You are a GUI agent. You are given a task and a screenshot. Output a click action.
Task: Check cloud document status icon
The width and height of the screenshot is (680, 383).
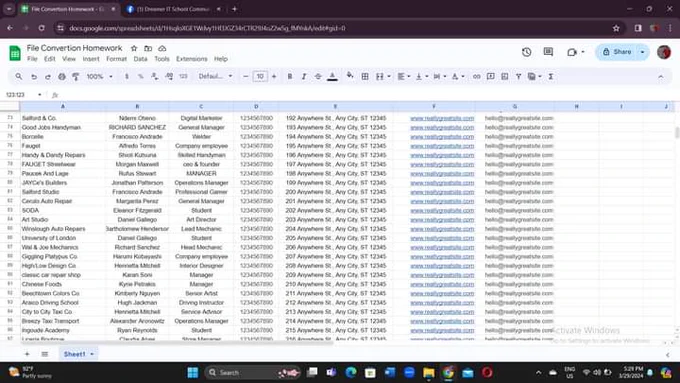coord(162,48)
